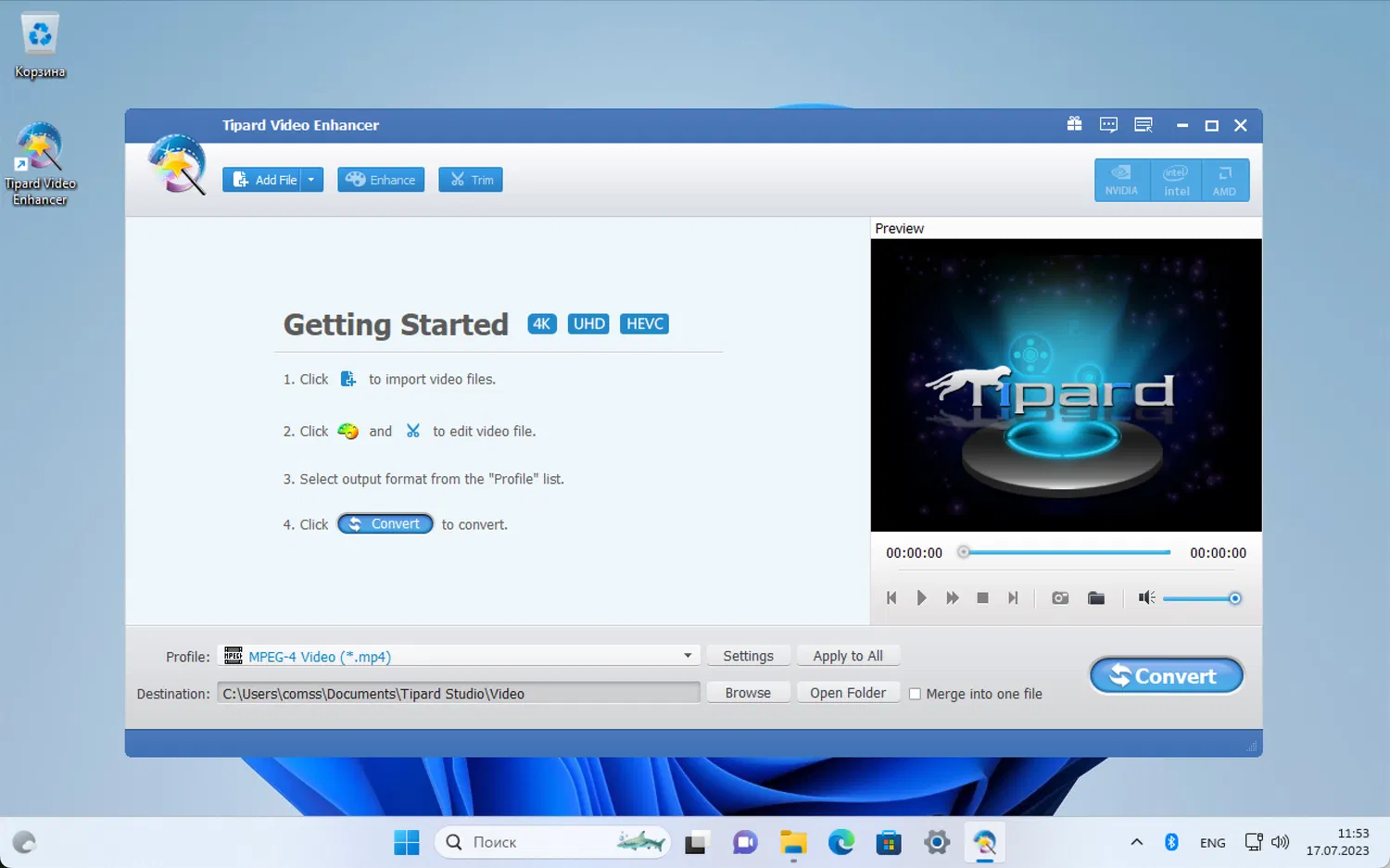1390x868 pixels.
Task: Open File Explorer from the taskbar
Action: tap(793, 842)
